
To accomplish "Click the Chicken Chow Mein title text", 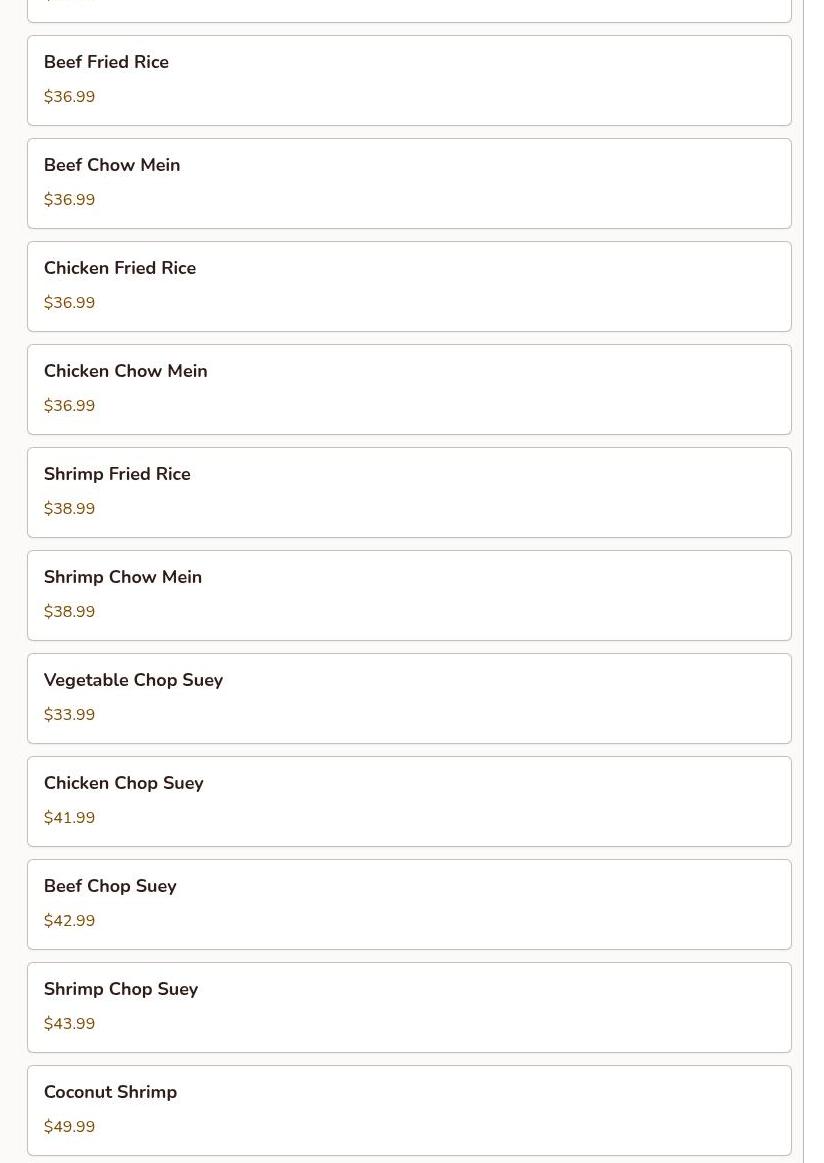I will (x=125, y=371).
